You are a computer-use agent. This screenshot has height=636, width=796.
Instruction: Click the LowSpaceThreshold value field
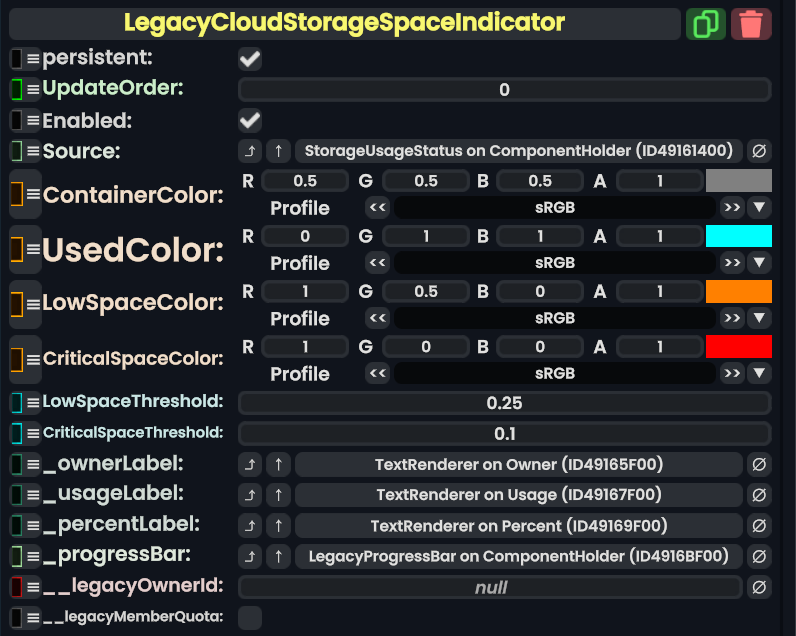(504, 403)
